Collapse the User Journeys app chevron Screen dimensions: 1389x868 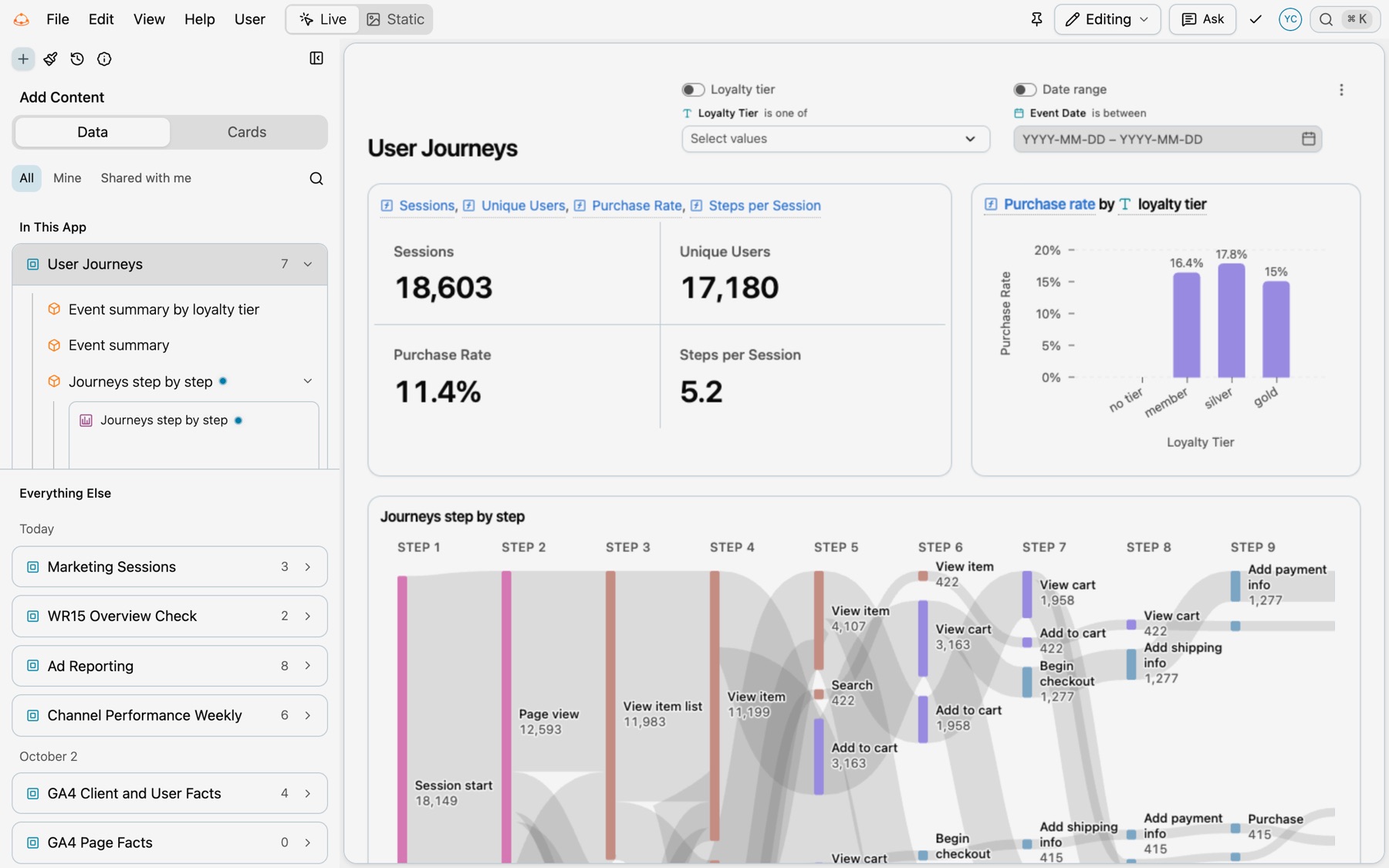[308, 265]
